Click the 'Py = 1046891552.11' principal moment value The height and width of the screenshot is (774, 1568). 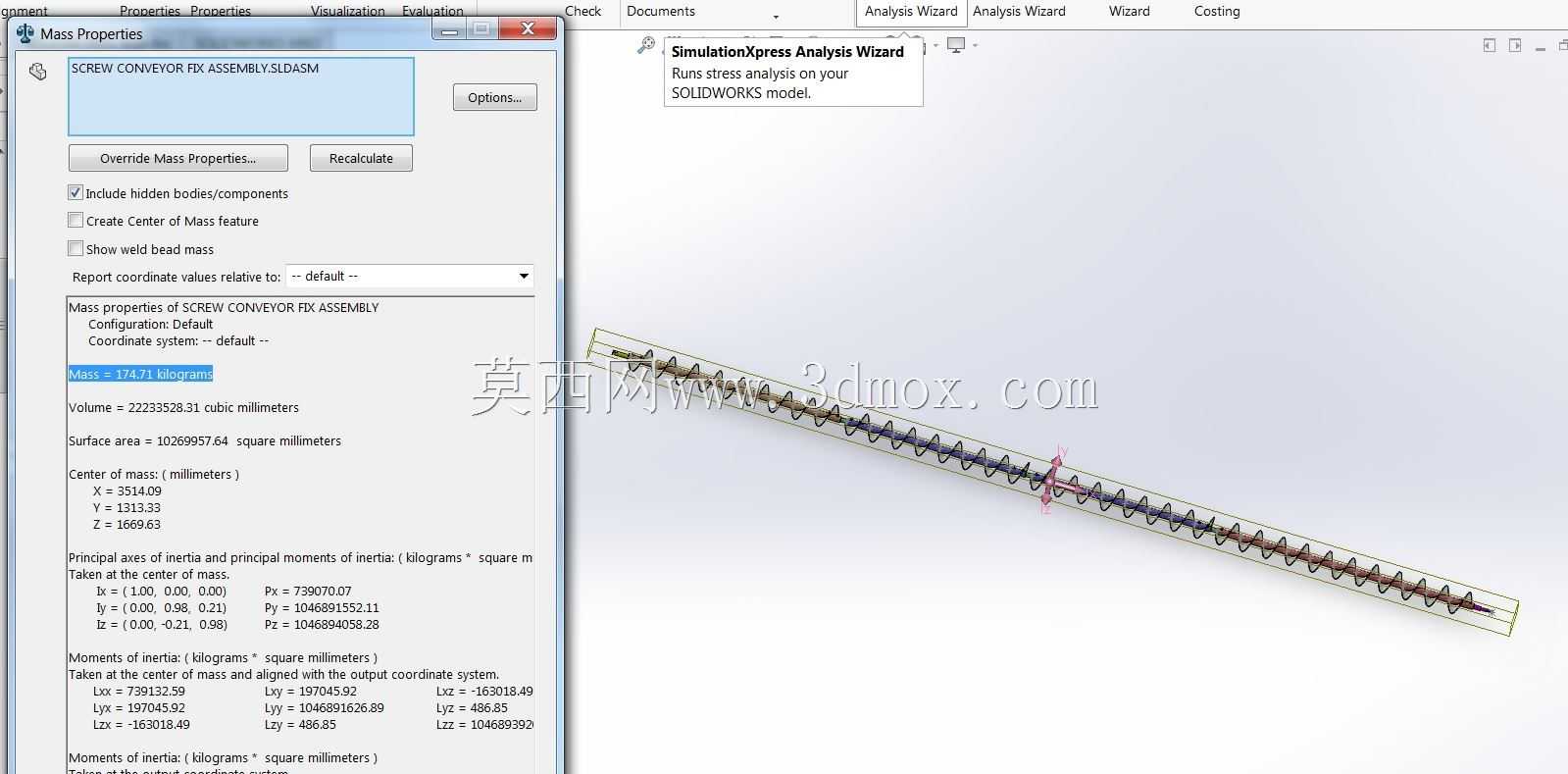coord(322,607)
